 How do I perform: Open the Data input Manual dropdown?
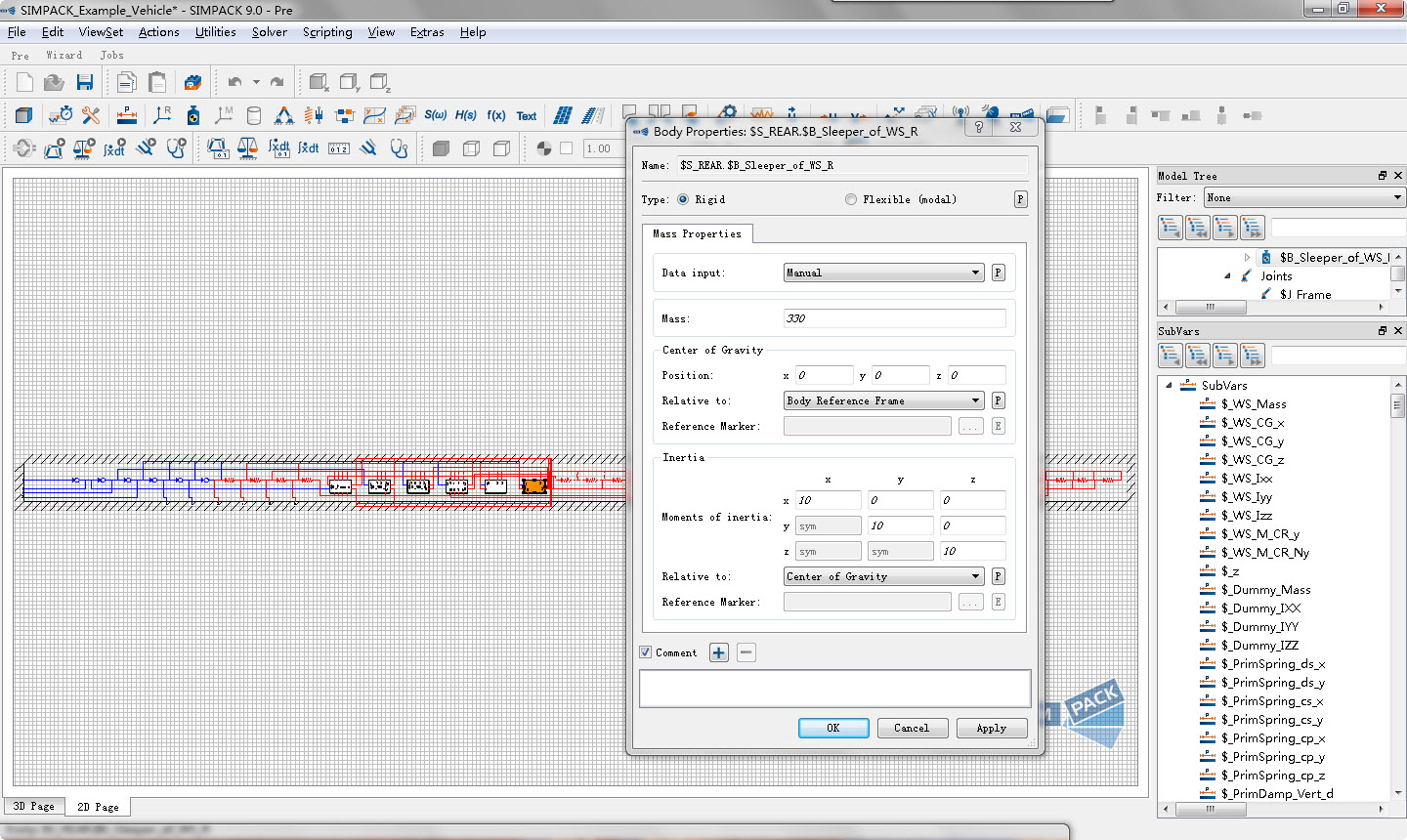(884, 273)
